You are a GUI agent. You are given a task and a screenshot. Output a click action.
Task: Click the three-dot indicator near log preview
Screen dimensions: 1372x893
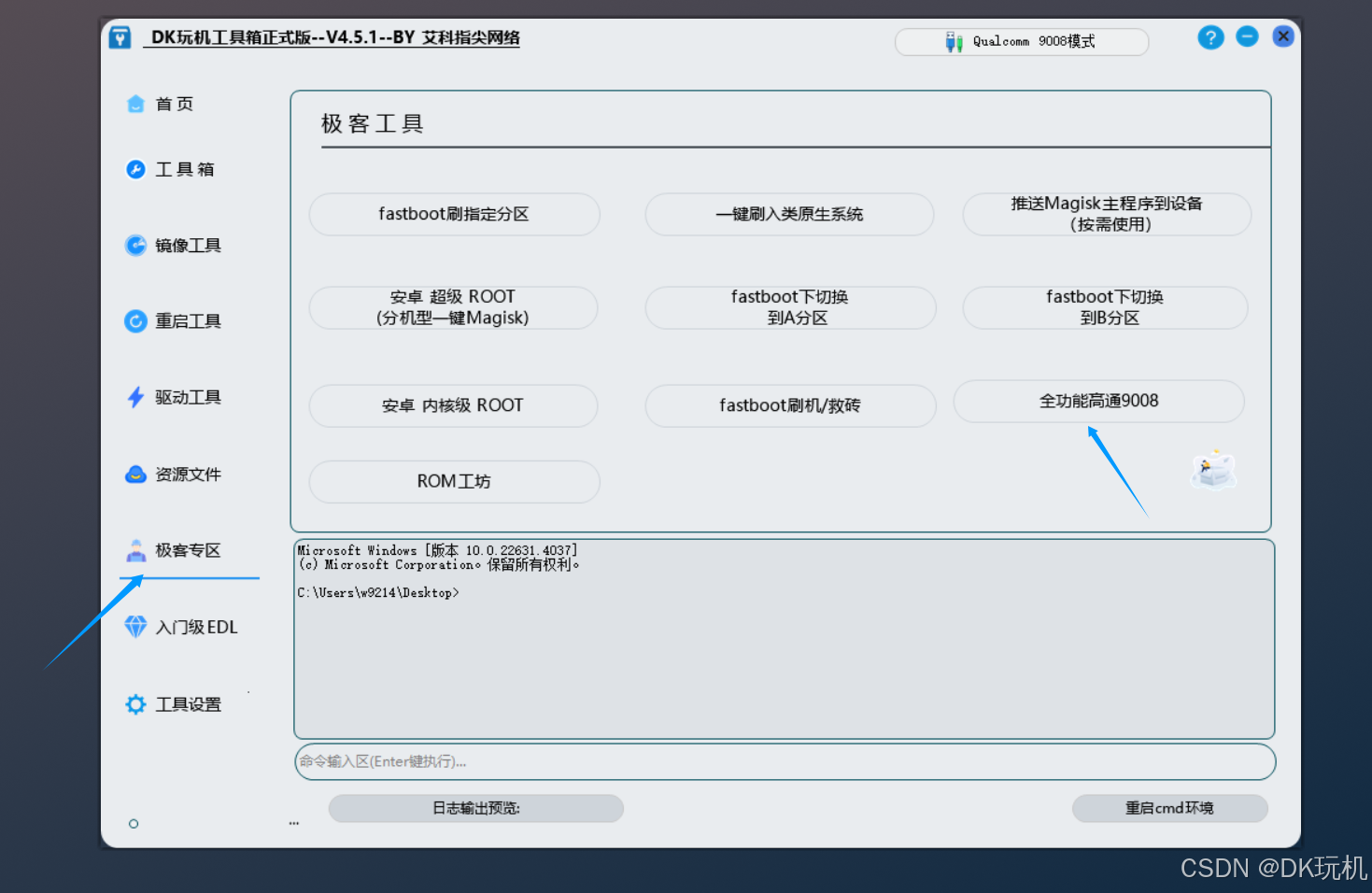[294, 824]
